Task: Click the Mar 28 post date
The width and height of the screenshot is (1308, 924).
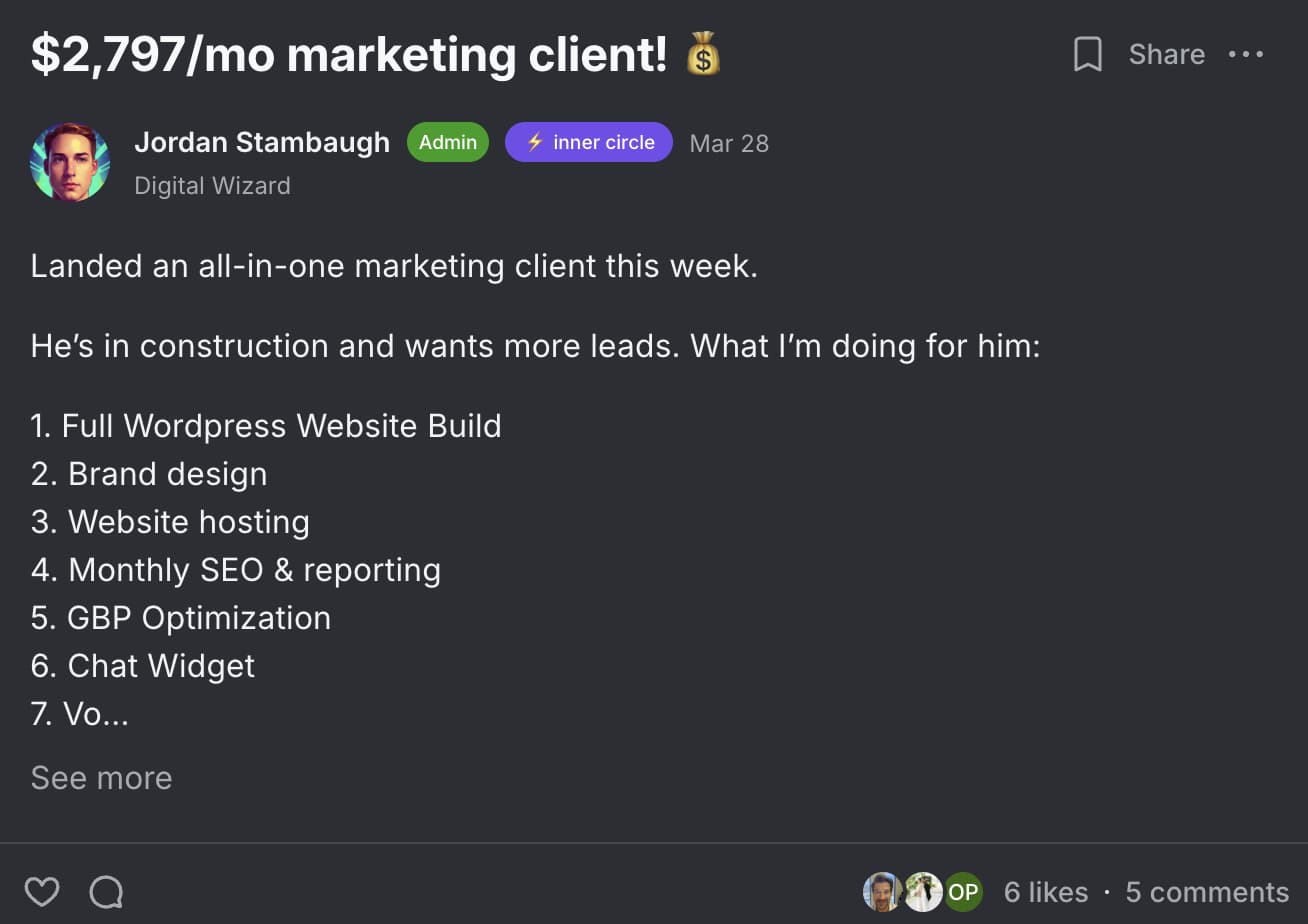Action: click(729, 143)
